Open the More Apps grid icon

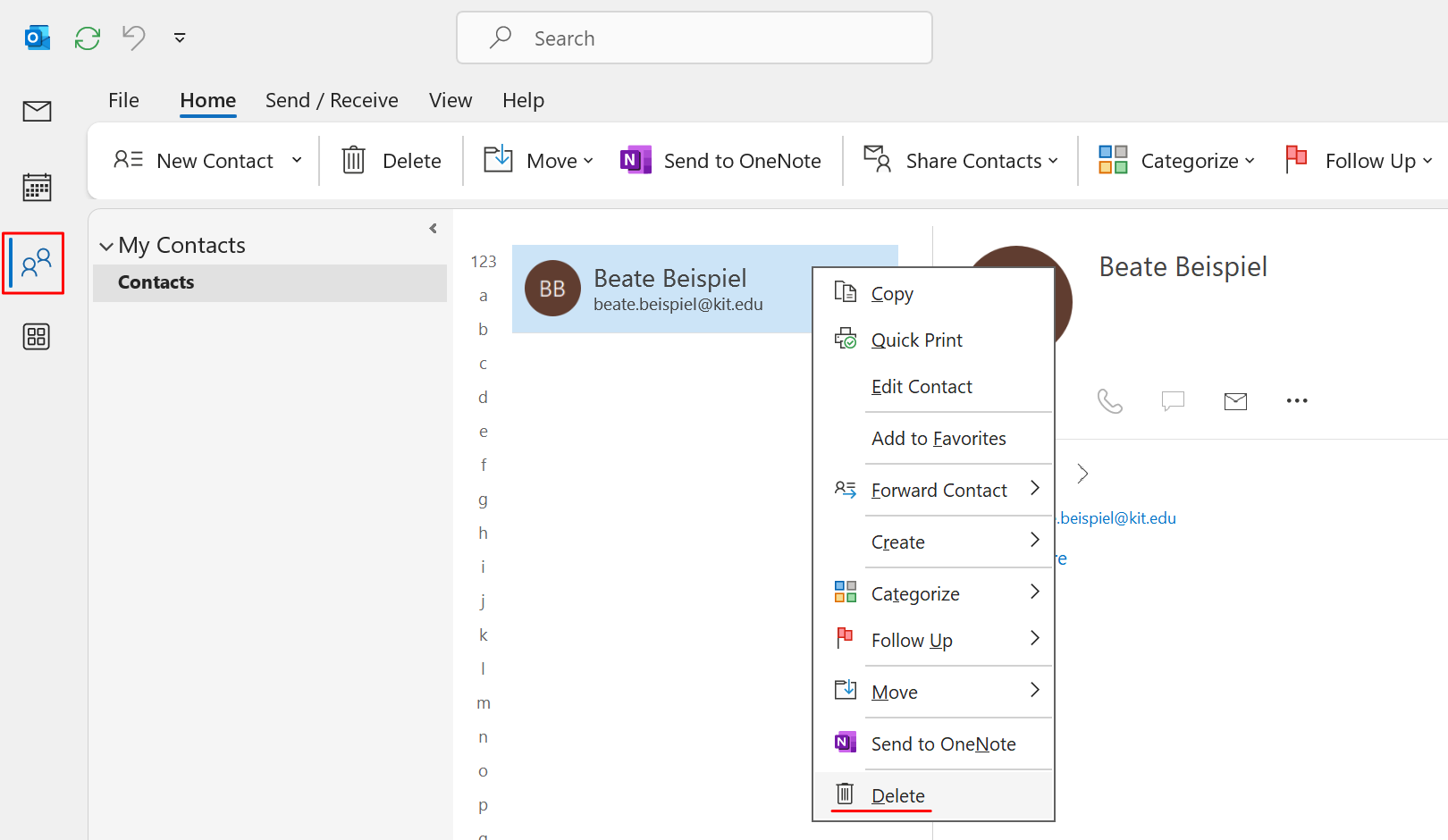tap(37, 337)
